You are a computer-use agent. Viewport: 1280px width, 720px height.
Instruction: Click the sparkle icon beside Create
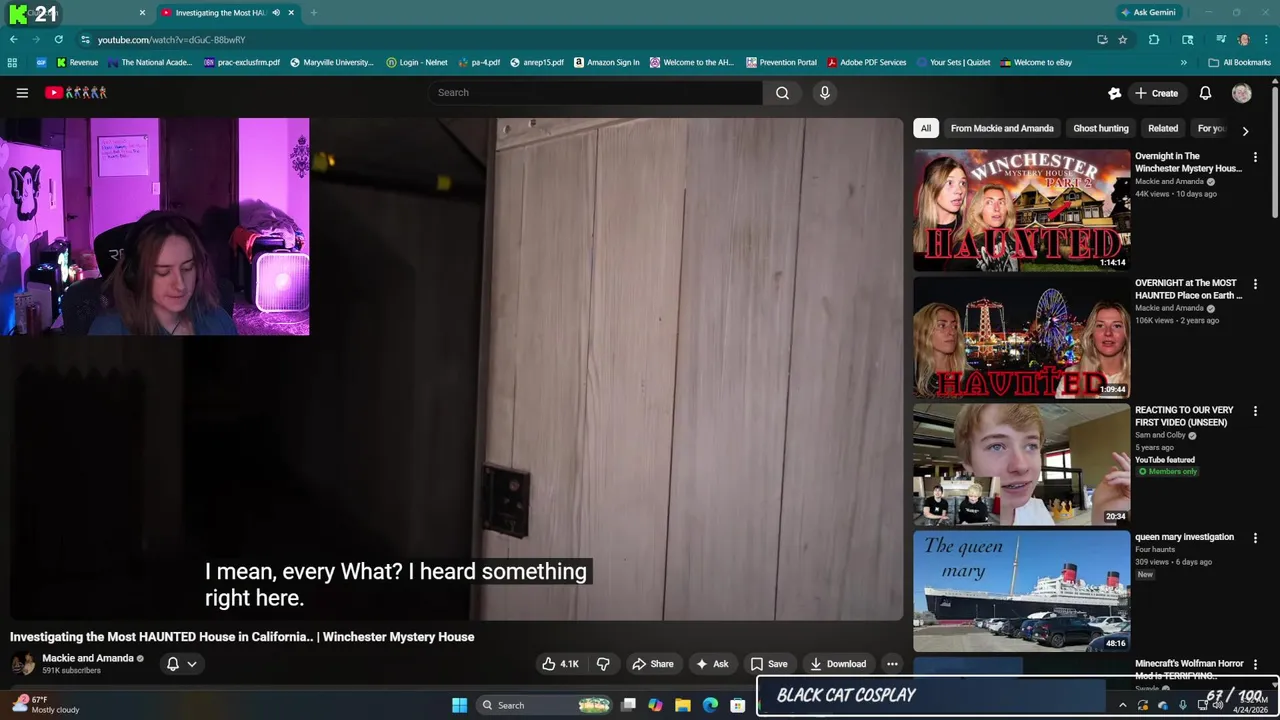[1114, 93]
